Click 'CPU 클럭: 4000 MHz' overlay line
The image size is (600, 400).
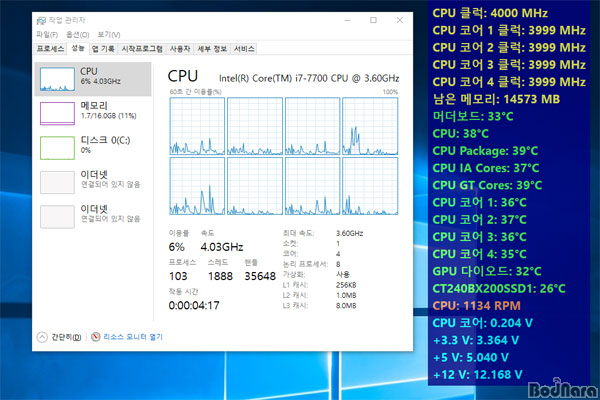point(490,13)
